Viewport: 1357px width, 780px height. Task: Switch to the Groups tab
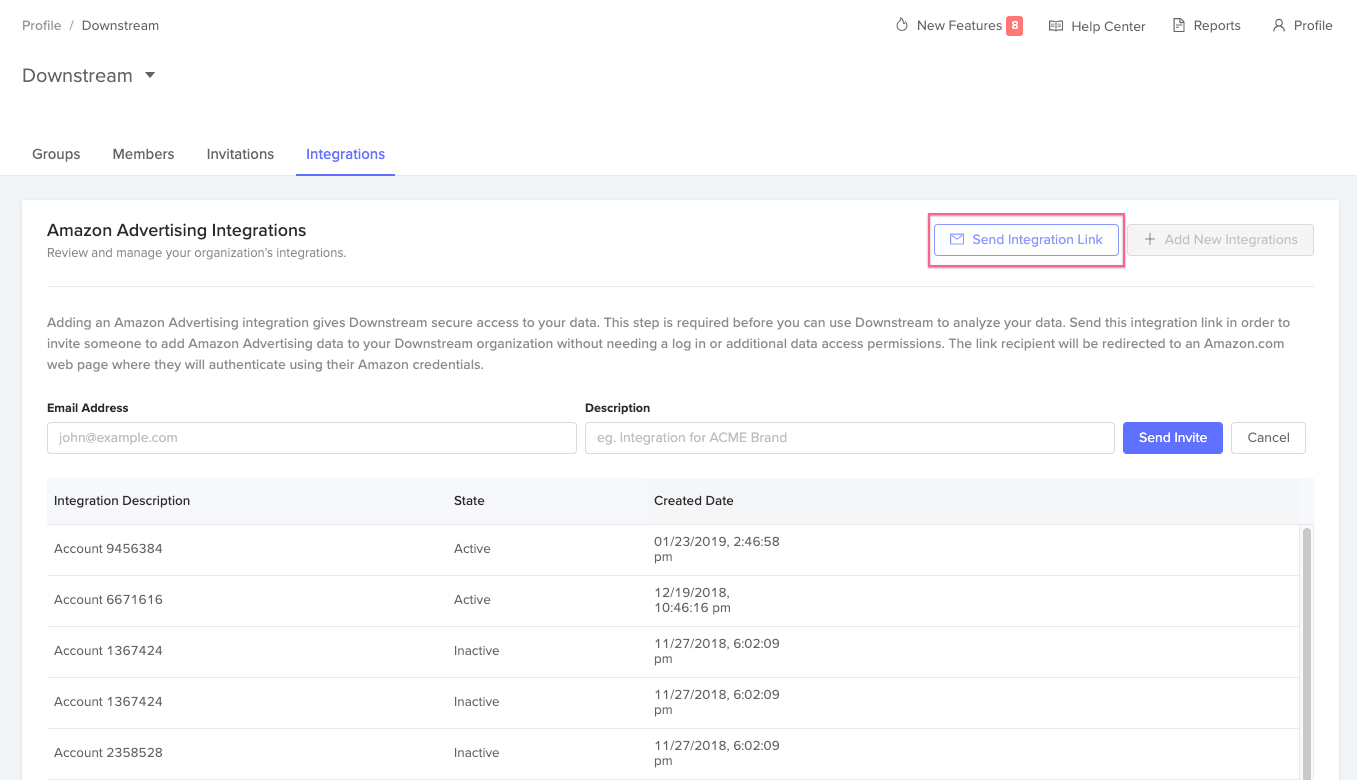click(56, 154)
